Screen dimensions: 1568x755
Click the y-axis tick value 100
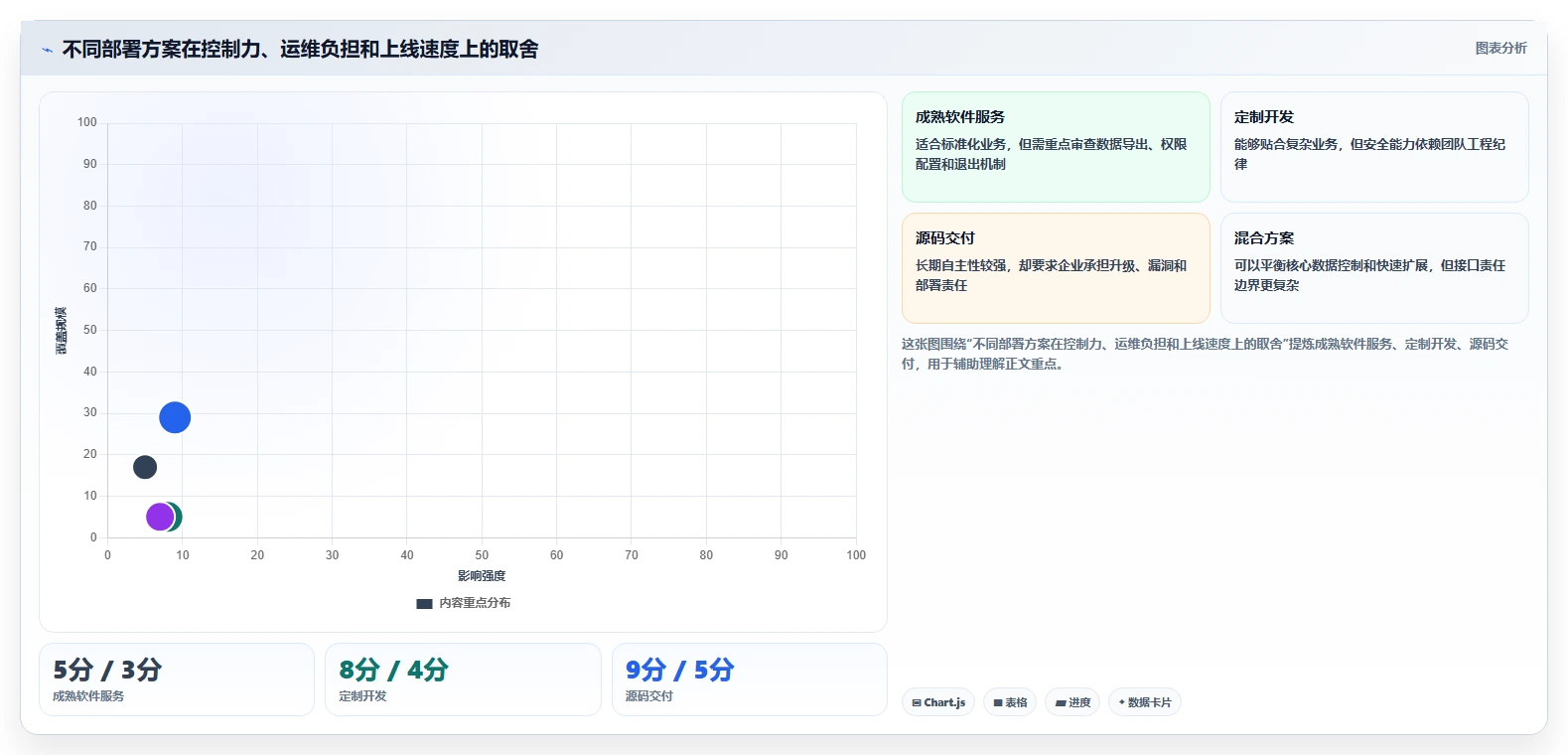point(87,122)
